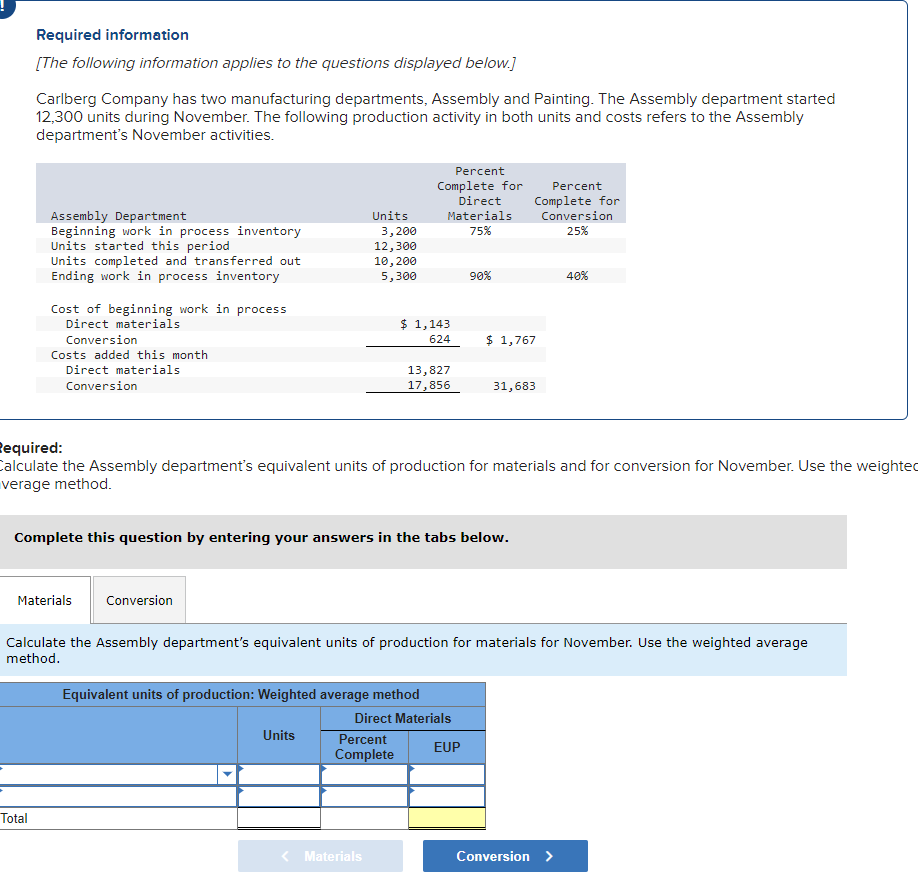This screenshot has height=882, width=918.
Task: Click the second row Percent Complete input cell
Action: point(364,796)
